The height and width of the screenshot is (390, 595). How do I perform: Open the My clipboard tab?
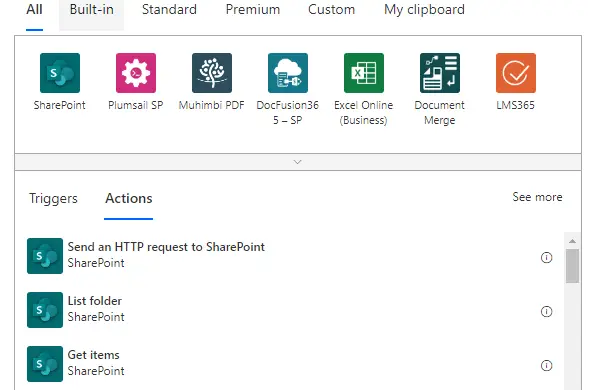(x=424, y=9)
